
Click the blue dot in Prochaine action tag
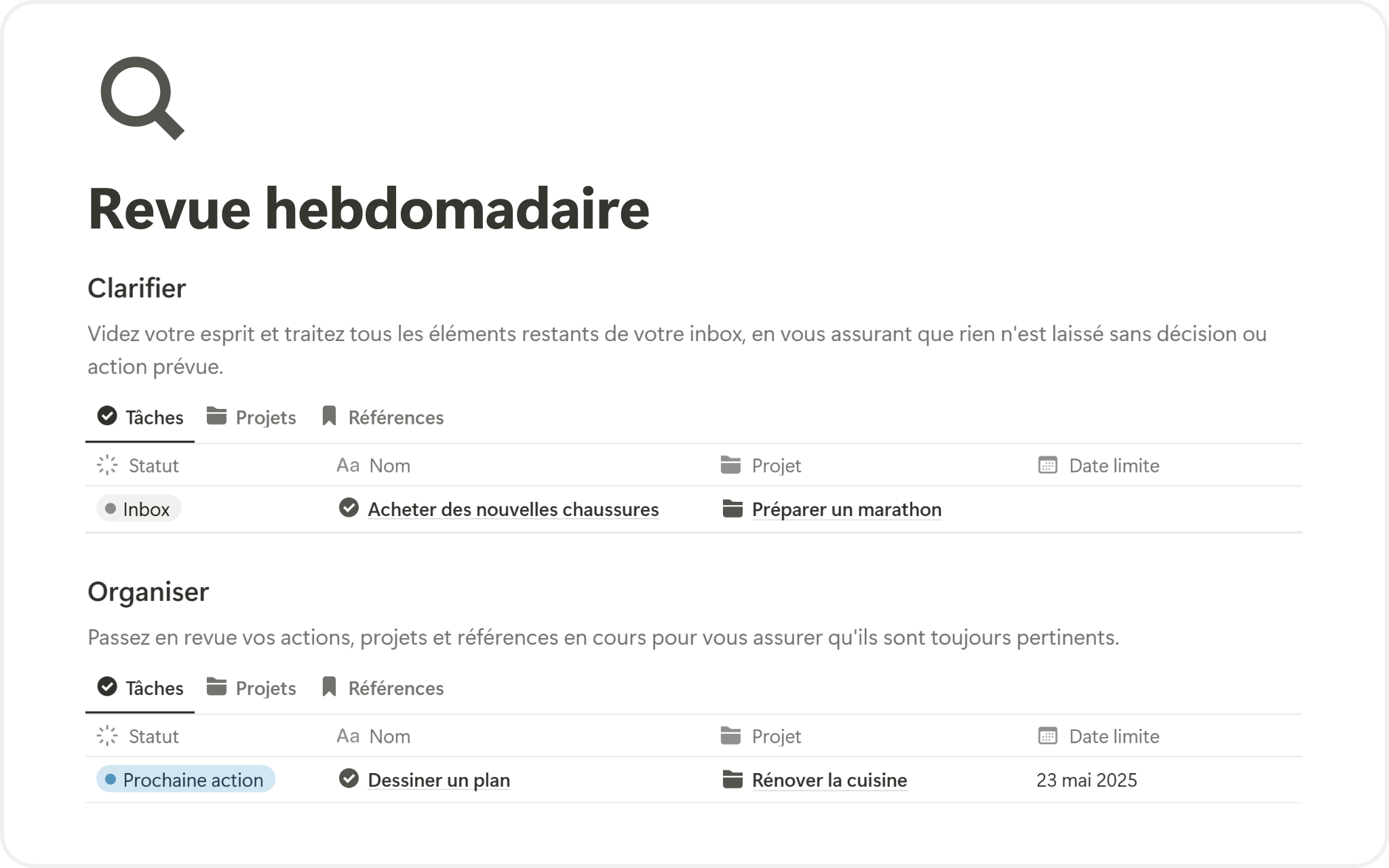111,780
